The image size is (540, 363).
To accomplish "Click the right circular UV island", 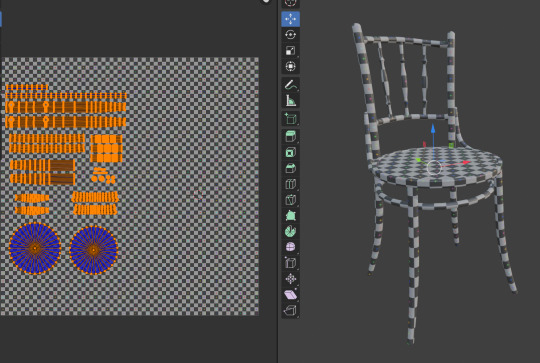I will coord(94,250).
